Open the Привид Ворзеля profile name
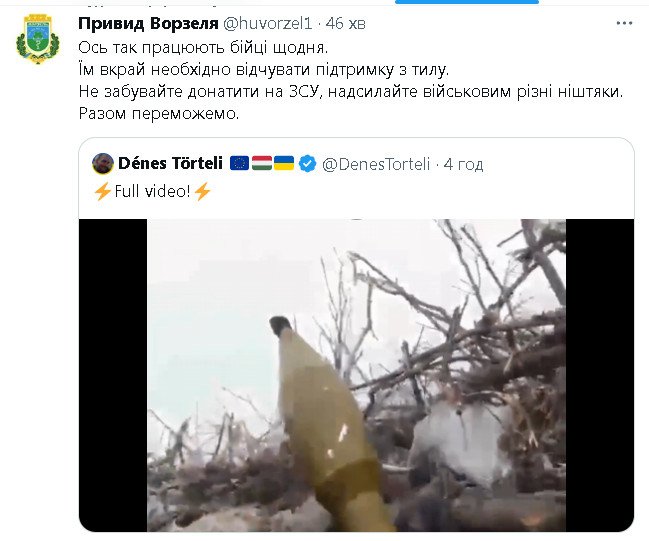 148,23
